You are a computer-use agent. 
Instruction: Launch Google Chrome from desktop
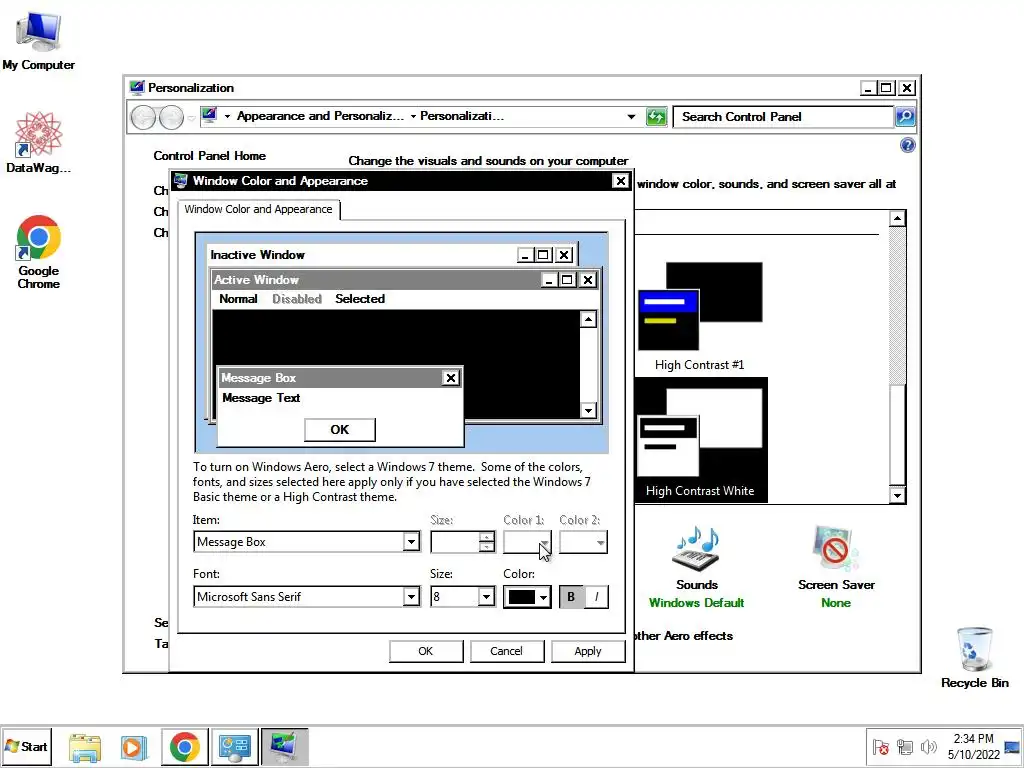pyautogui.click(x=39, y=251)
